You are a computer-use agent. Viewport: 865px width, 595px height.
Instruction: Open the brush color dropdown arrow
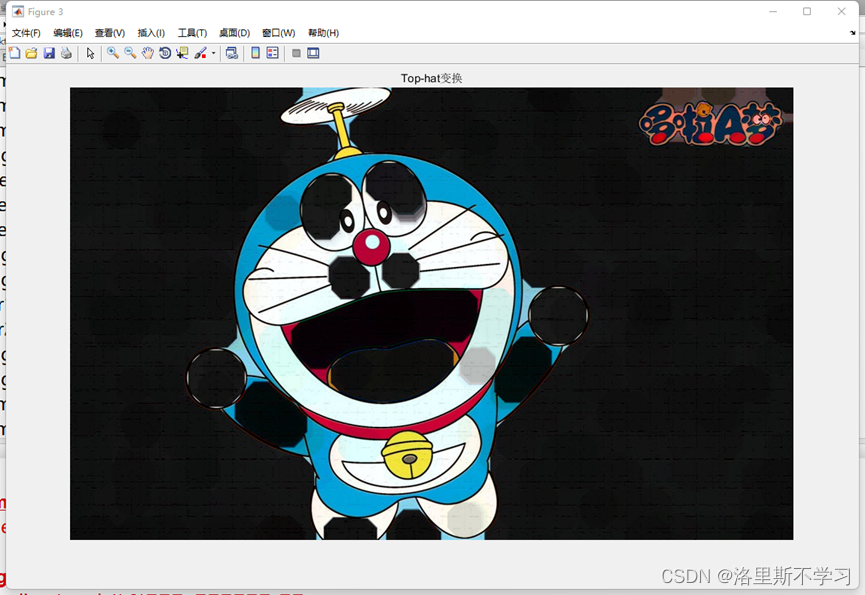tap(213, 53)
